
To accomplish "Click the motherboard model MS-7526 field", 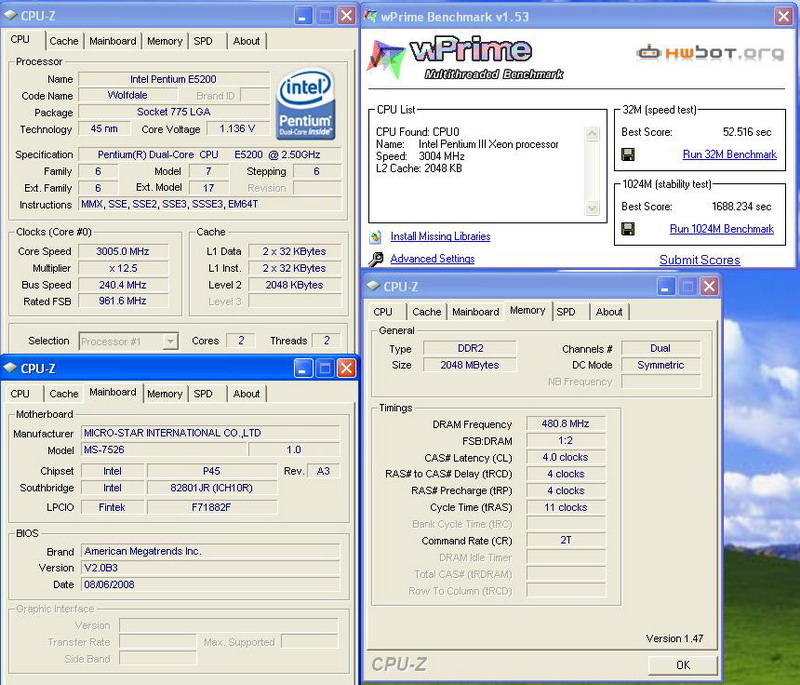I will point(164,450).
